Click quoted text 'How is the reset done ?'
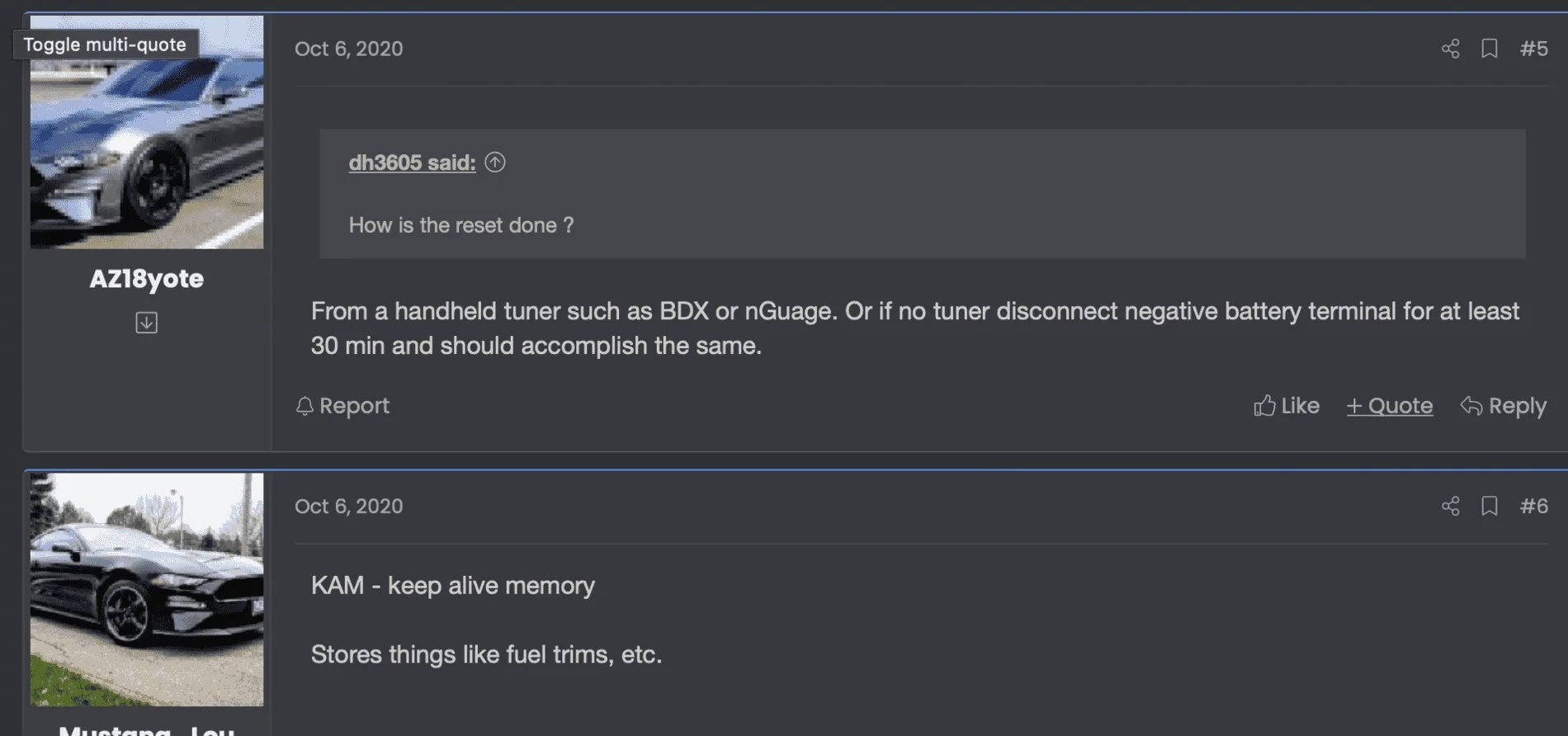 point(461,225)
